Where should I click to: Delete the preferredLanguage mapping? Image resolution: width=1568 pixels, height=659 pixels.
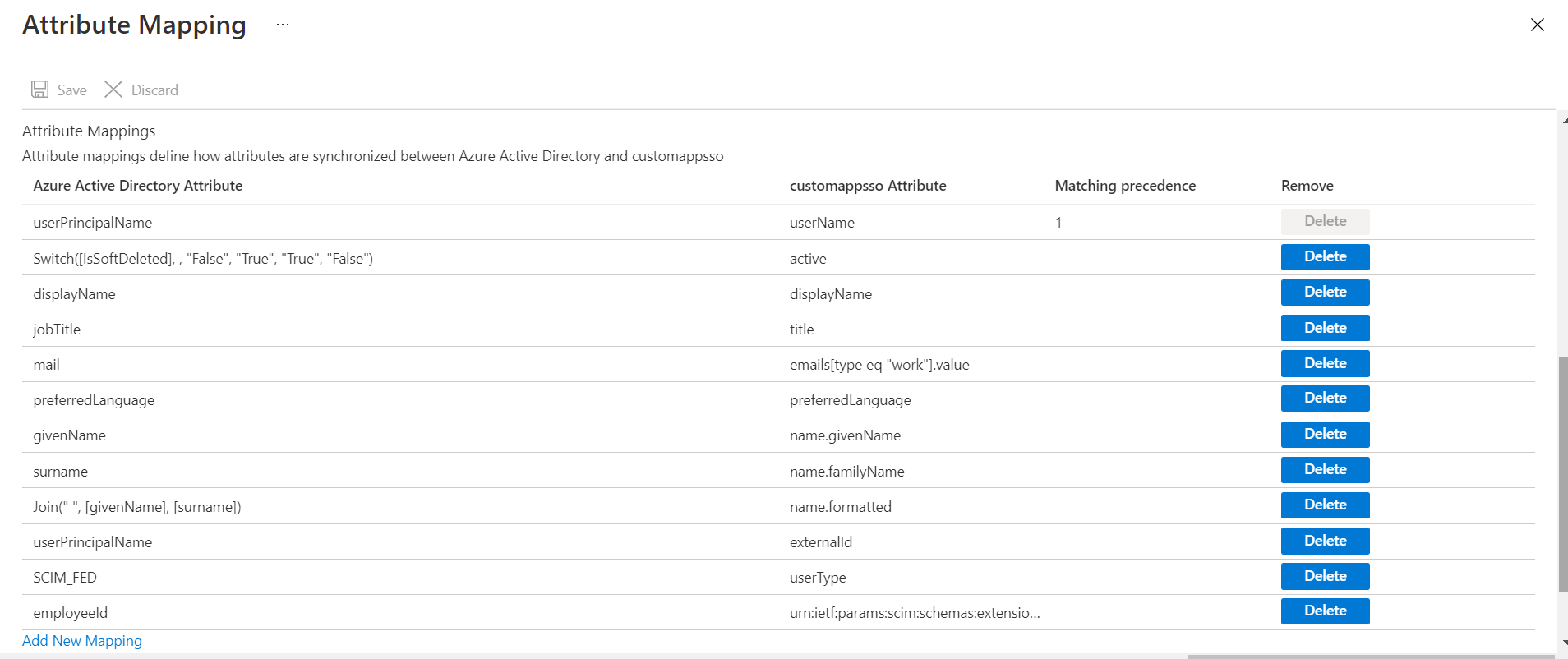(x=1325, y=398)
